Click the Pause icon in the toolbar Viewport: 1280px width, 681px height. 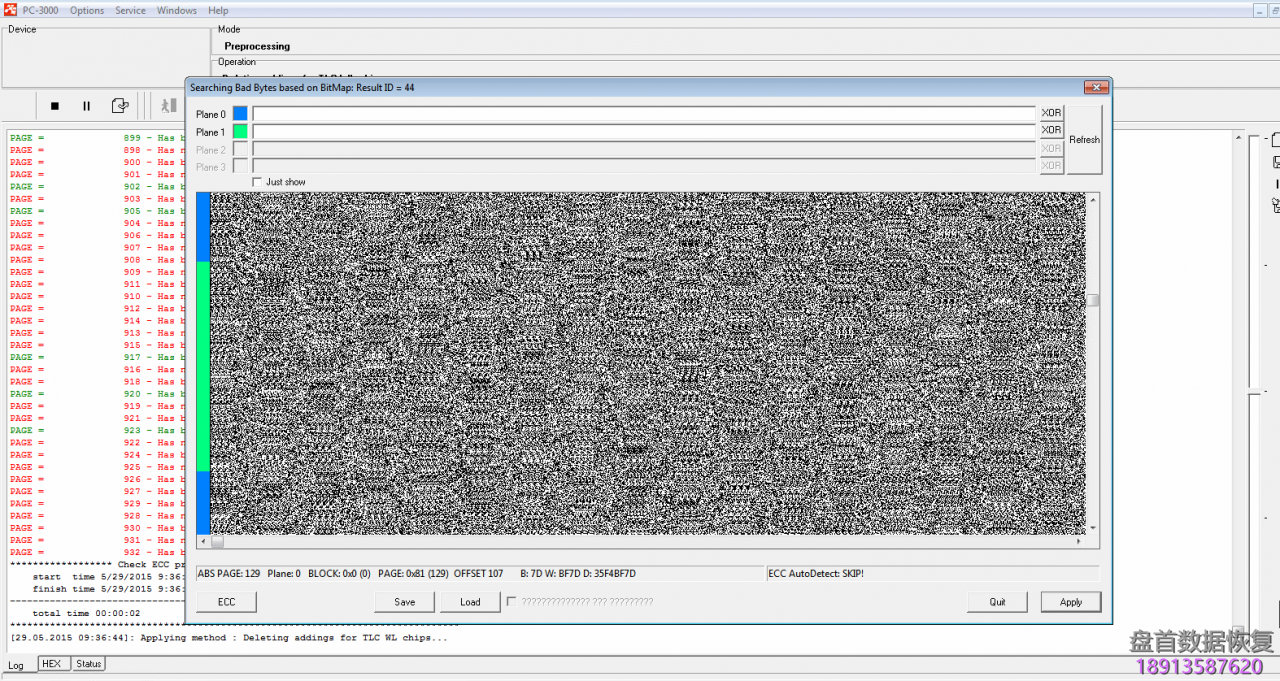pyautogui.click(x=86, y=106)
